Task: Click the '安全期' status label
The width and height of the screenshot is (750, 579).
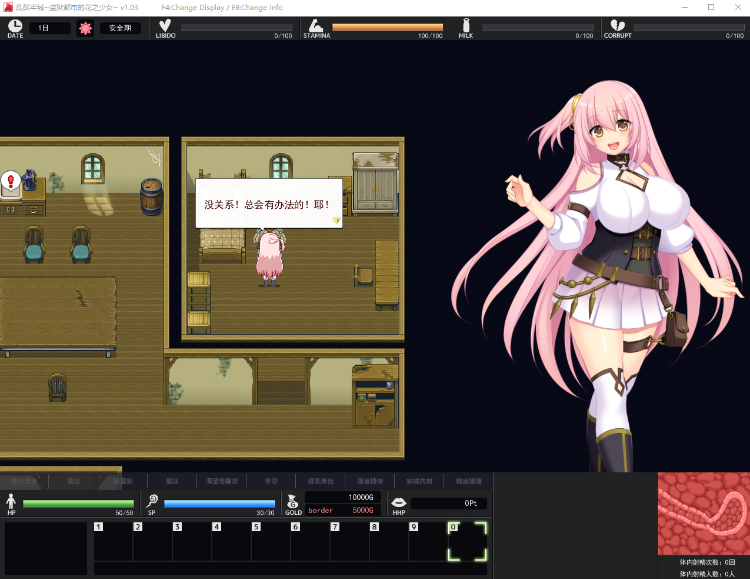Action: click(120, 28)
